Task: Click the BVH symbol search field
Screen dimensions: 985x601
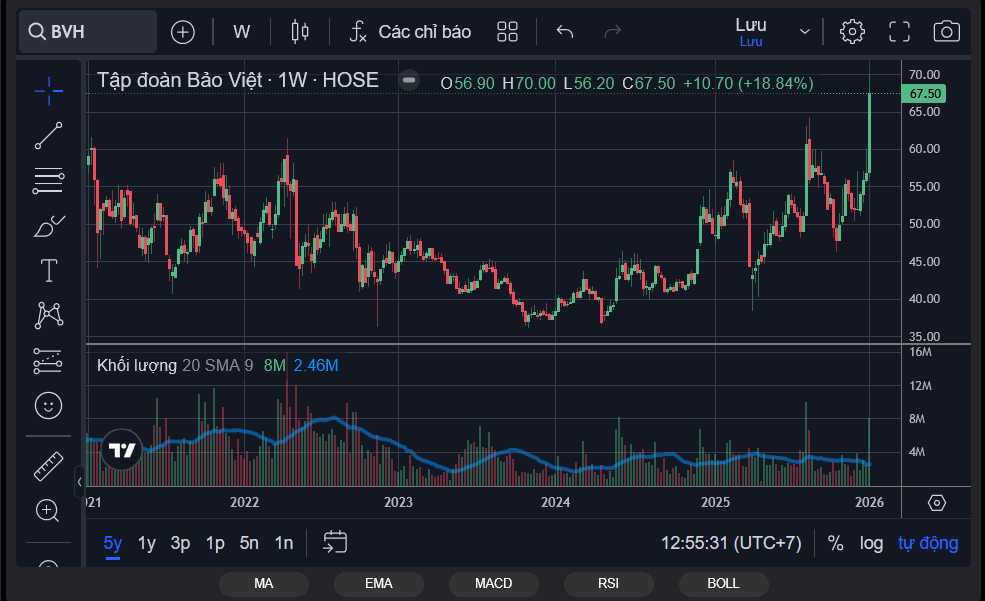Action: click(88, 31)
